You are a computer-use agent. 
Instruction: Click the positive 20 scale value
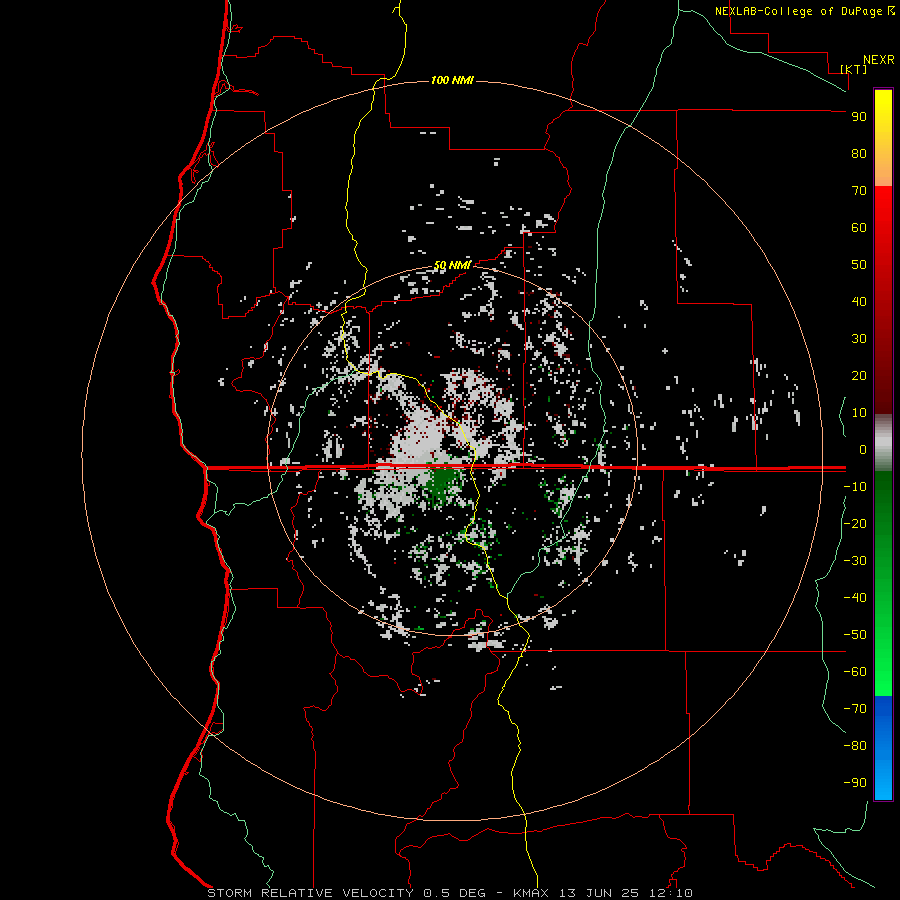coord(859,375)
